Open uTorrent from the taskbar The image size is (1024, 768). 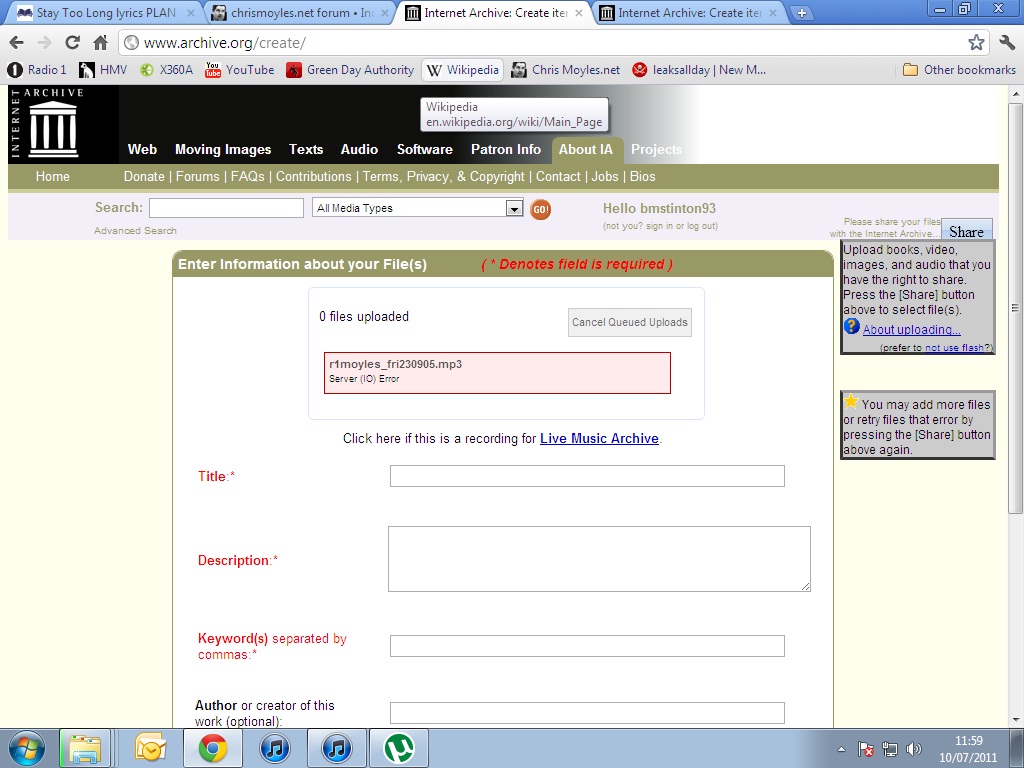click(400, 748)
